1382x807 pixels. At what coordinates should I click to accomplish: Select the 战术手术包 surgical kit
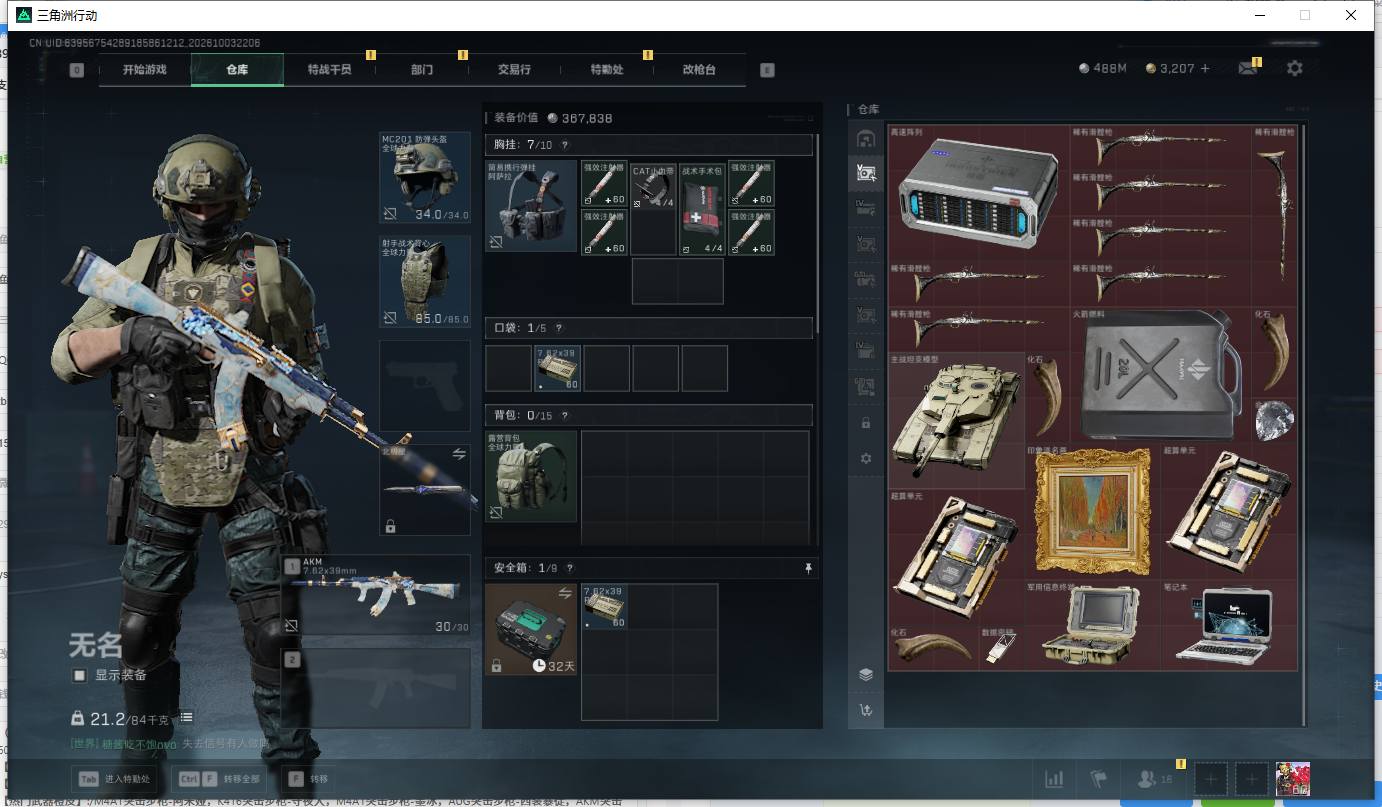[702, 209]
